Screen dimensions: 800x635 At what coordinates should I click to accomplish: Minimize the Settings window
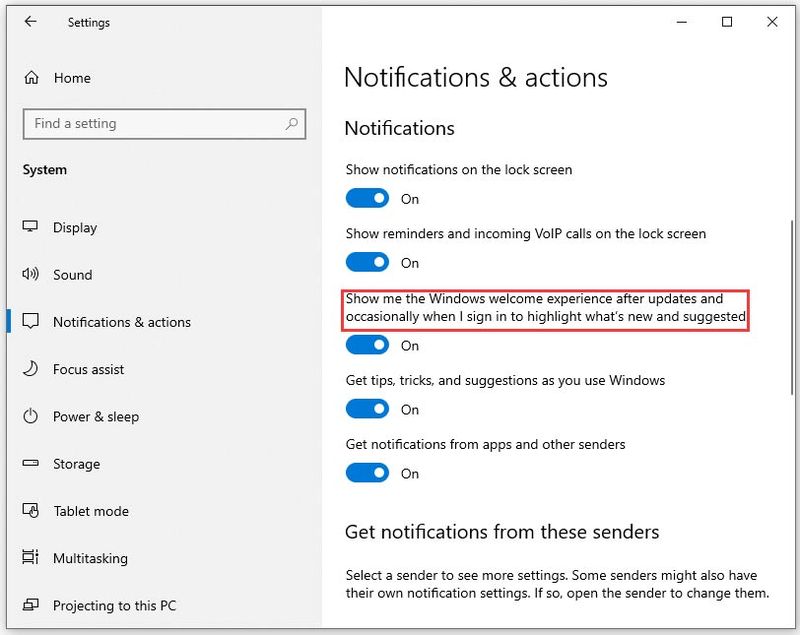[x=682, y=22]
